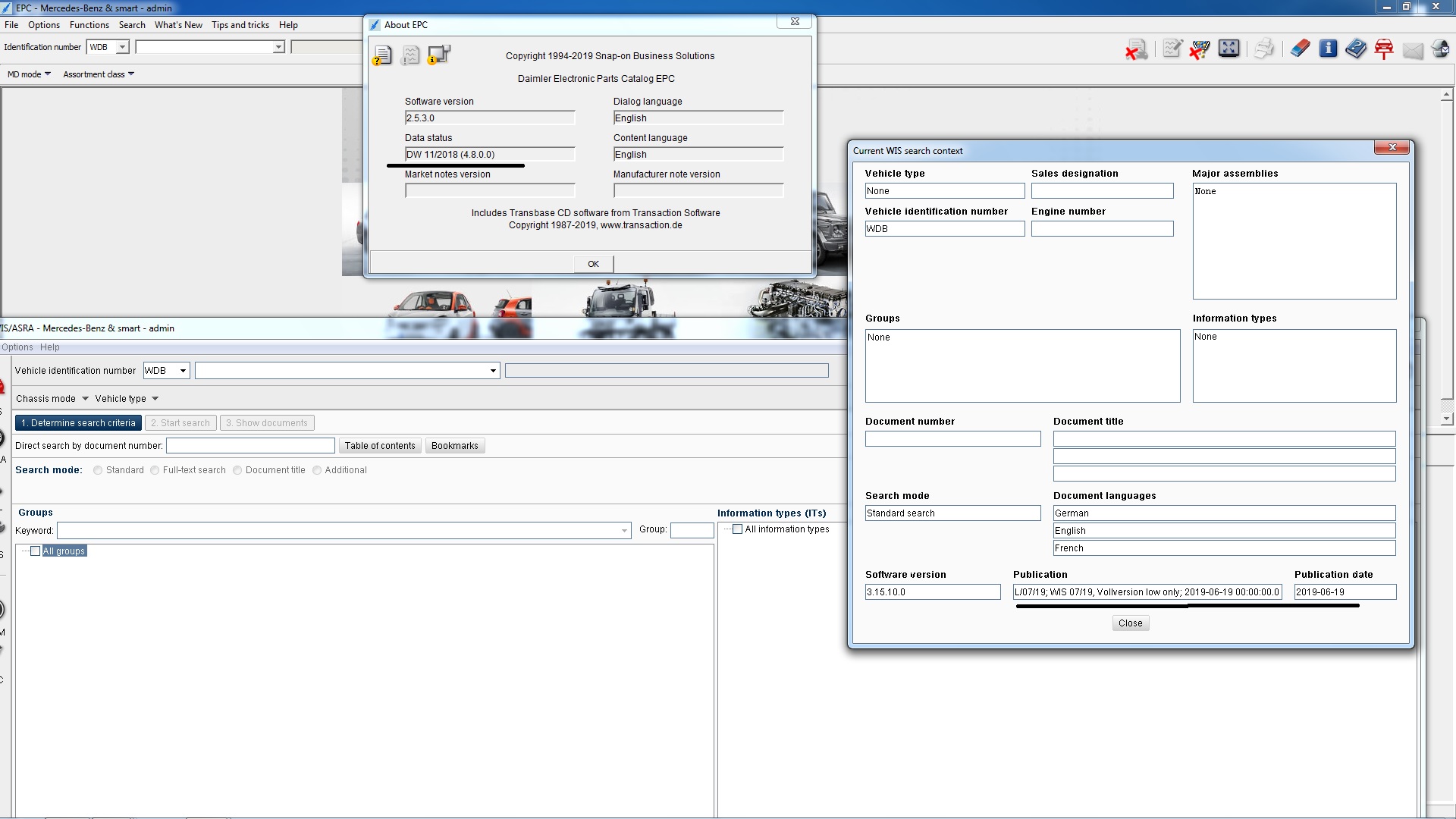The width and height of the screenshot is (1456, 819).
Task: Check the All groups checkbox
Action: 35,551
